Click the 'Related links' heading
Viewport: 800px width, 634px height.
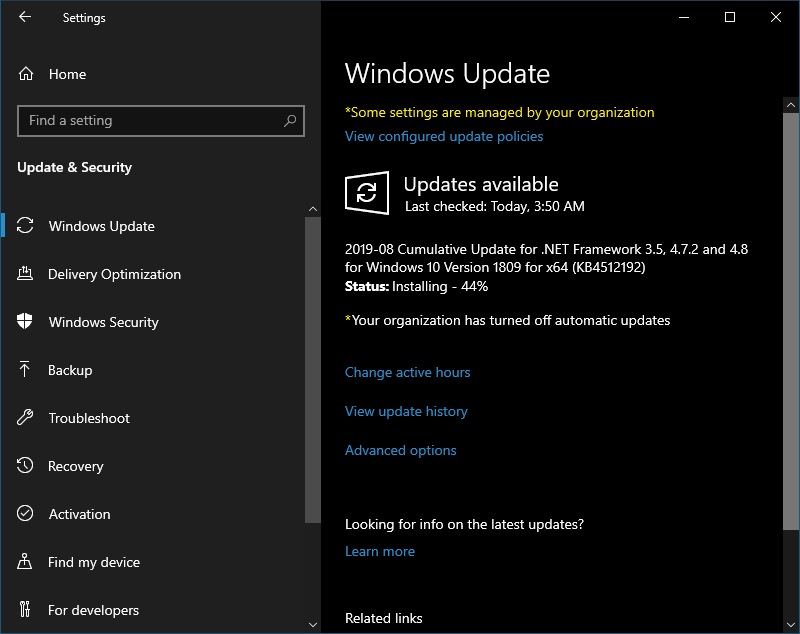coord(384,618)
